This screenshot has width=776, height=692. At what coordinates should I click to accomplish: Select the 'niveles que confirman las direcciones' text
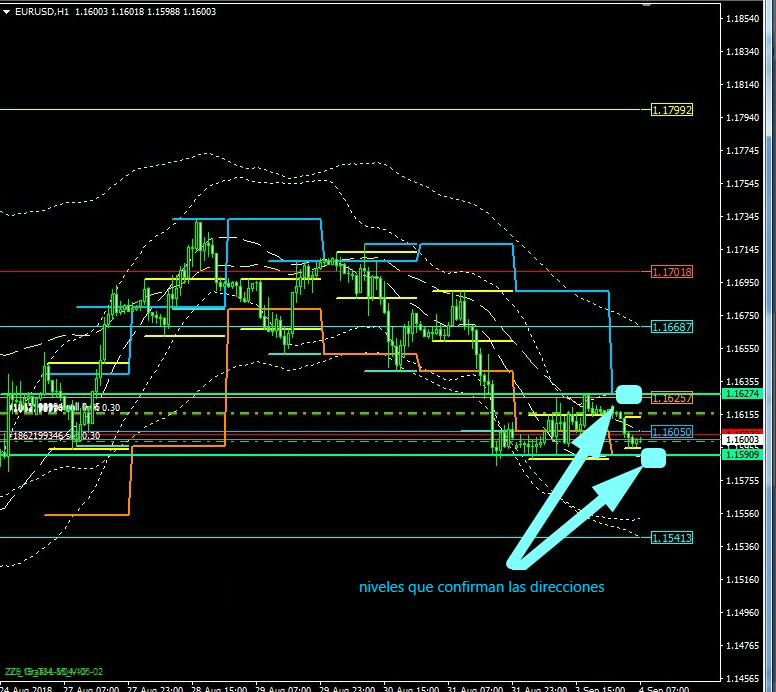[x=481, y=587]
